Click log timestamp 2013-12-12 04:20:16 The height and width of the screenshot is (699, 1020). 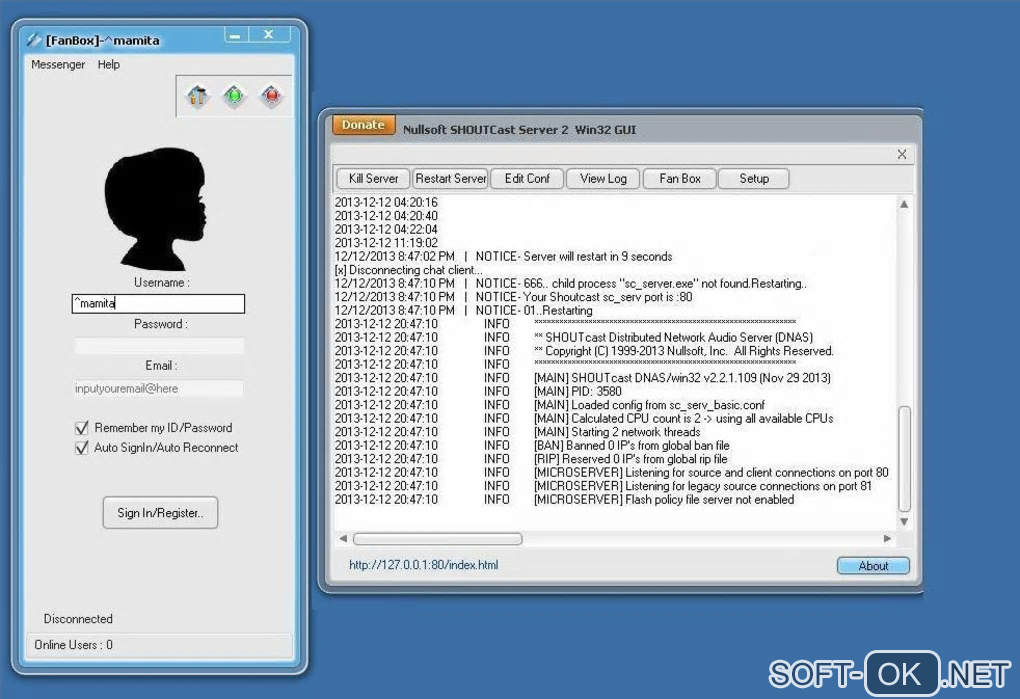386,203
